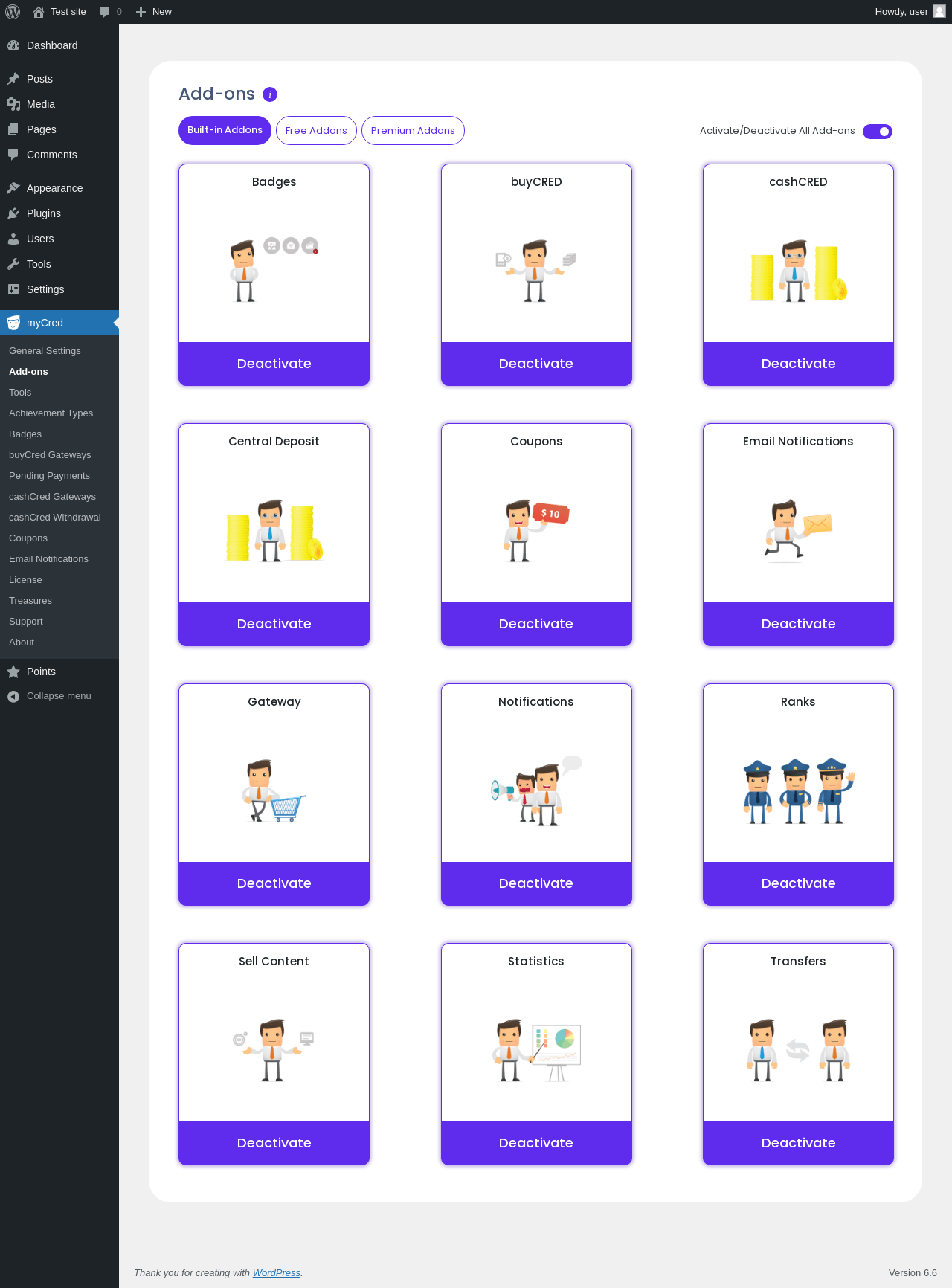
Task: Click the Users icon in sidebar
Action: point(13,239)
